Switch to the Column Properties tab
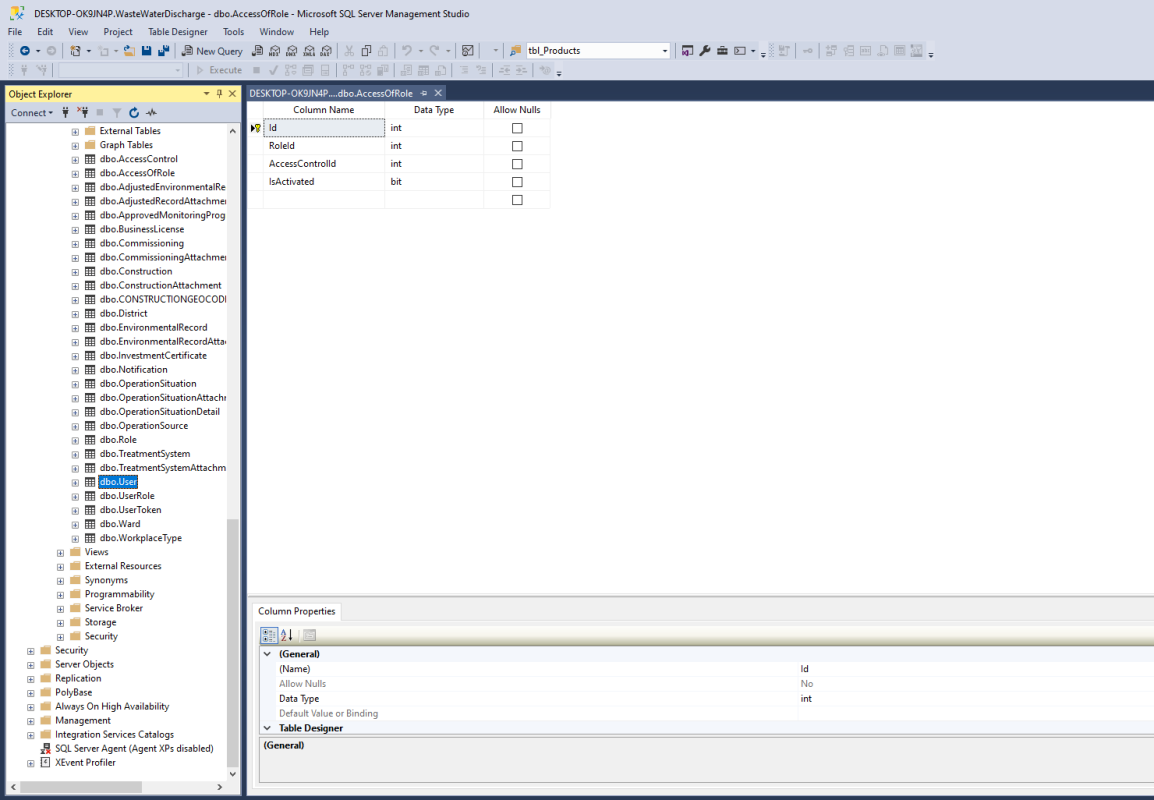 tap(297, 611)
